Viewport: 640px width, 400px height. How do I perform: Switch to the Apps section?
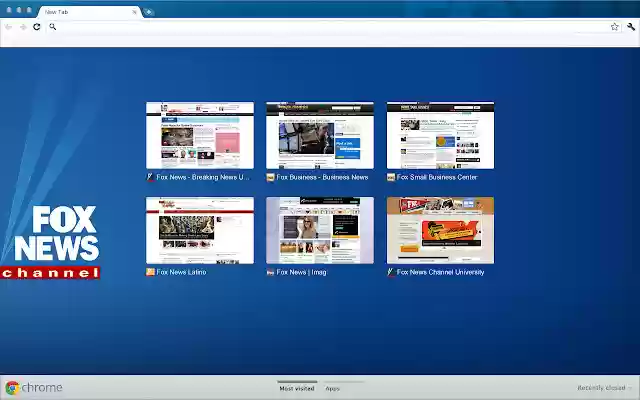333,388
